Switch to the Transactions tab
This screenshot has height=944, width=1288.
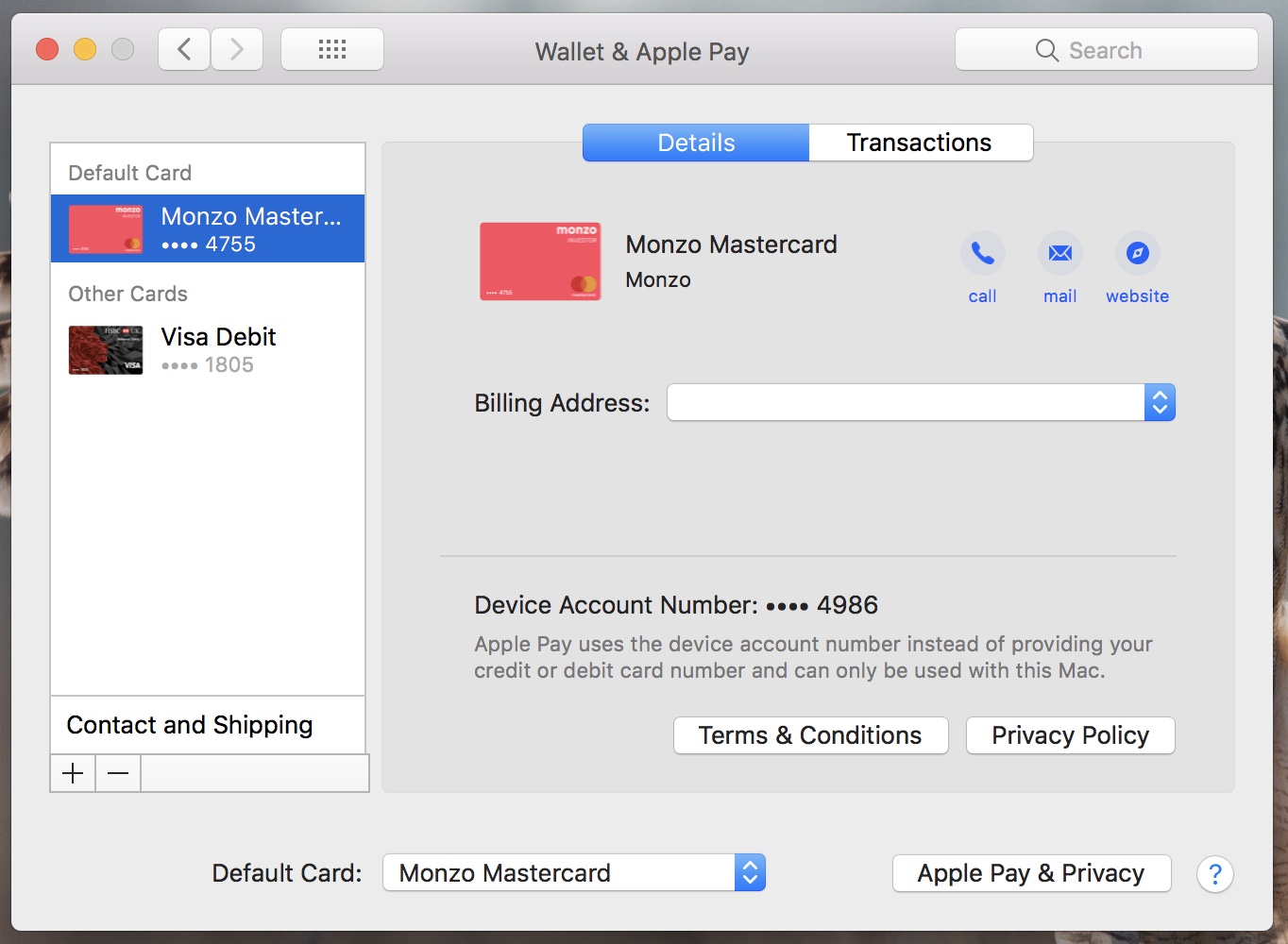[920, 143]
